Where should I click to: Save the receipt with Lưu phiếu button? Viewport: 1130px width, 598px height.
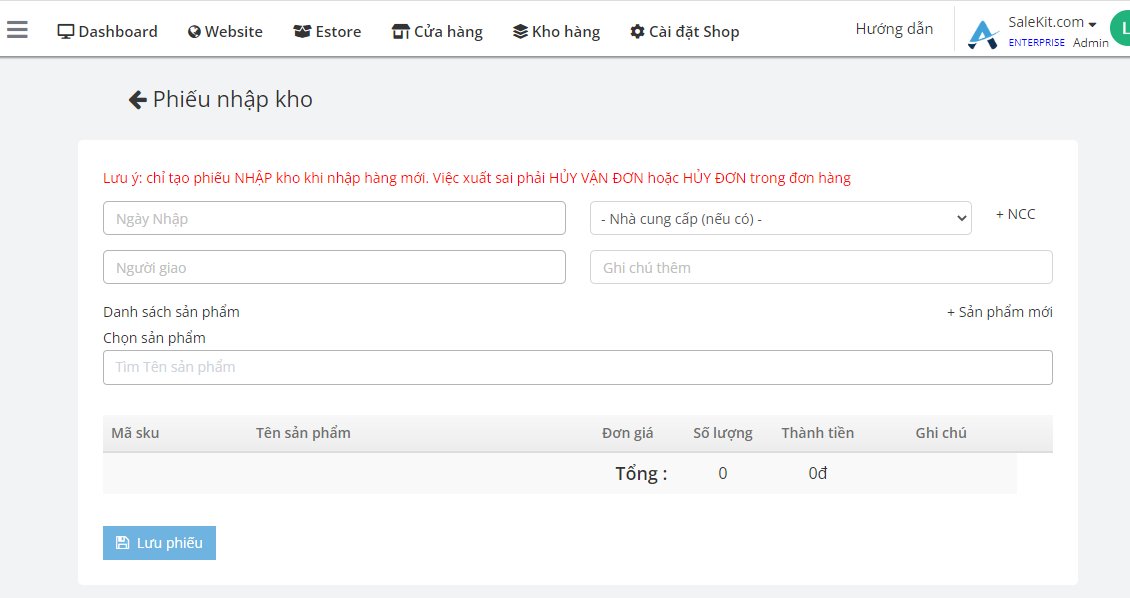click(159, 543)
